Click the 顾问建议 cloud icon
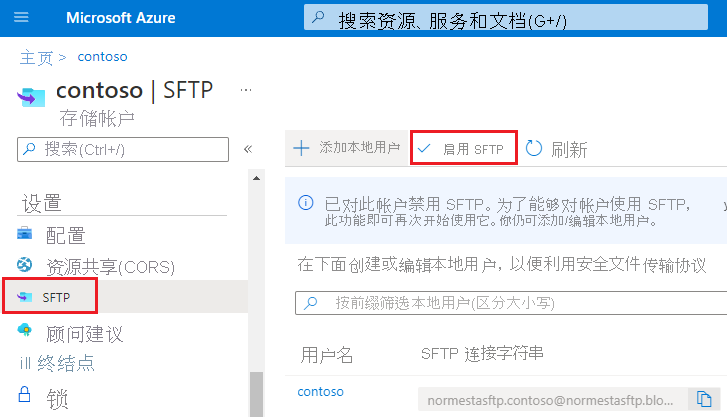The width and height of the screenshot is (727, 417). [x=25, y=331]
